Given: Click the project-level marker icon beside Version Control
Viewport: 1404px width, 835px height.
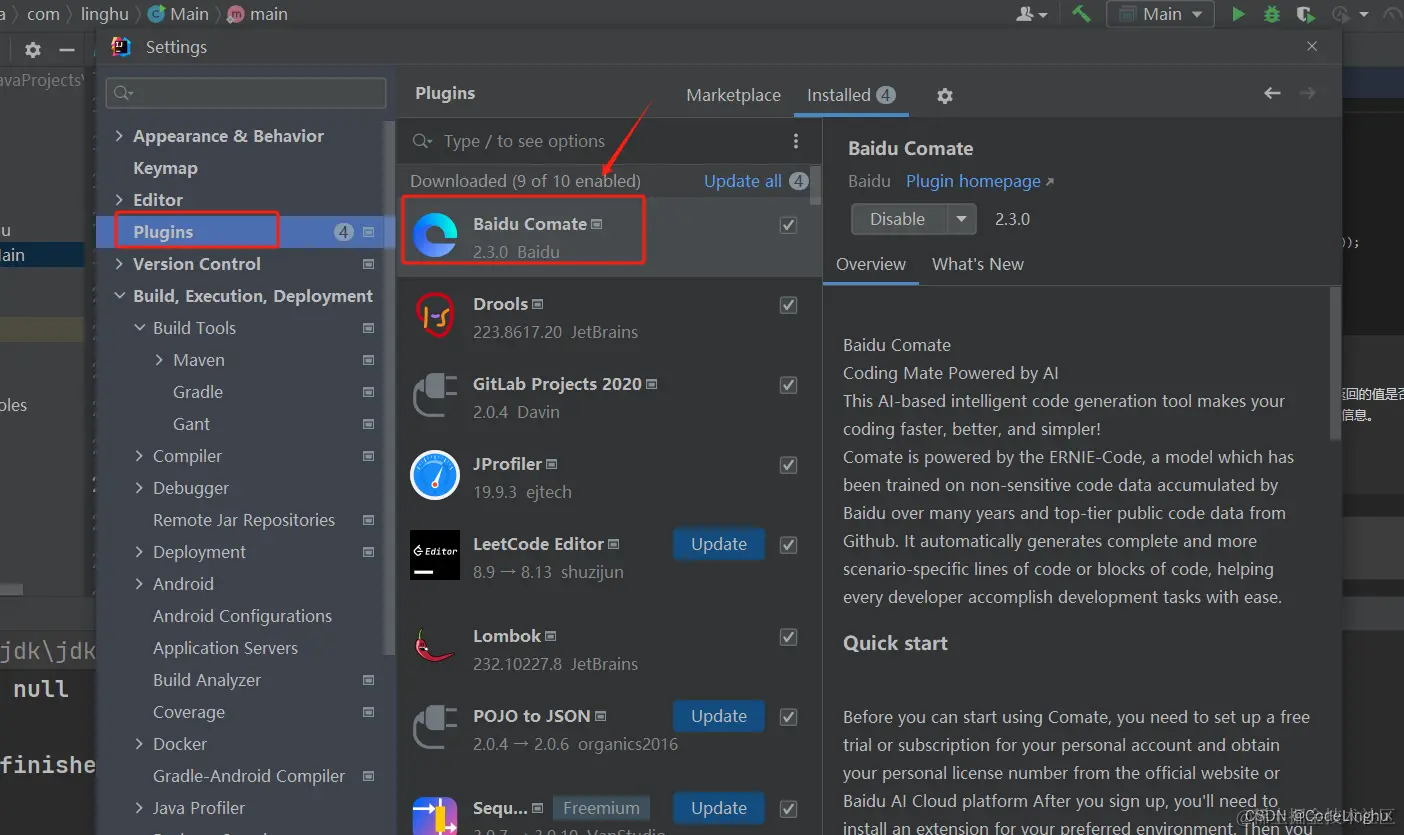Looking at the screenshot, I should pyautogui.click(x=368, y=264).
